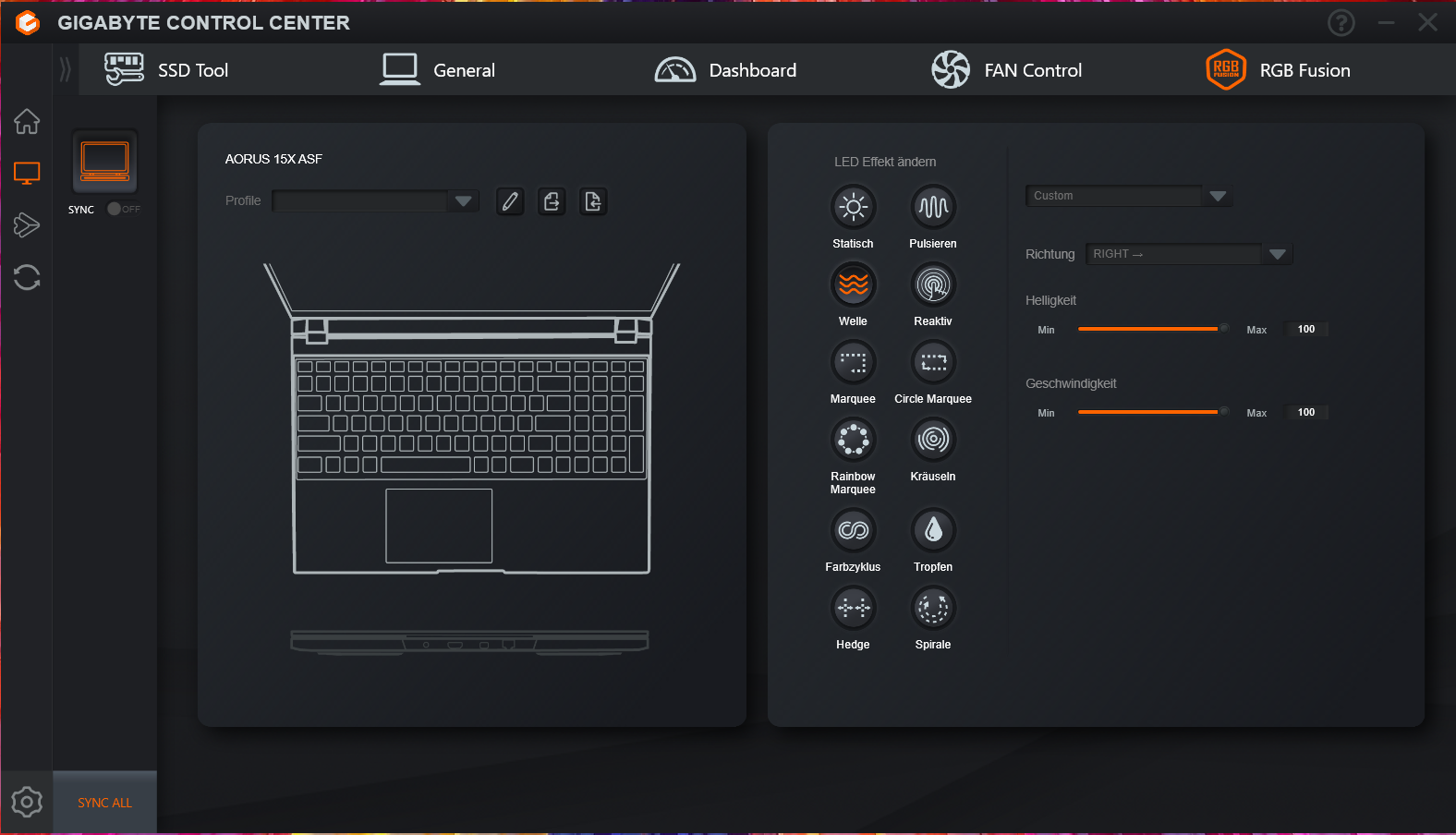Switch to the FAN Control tab
This screenshot has height=835, width=1456.
coord(1006,70)
